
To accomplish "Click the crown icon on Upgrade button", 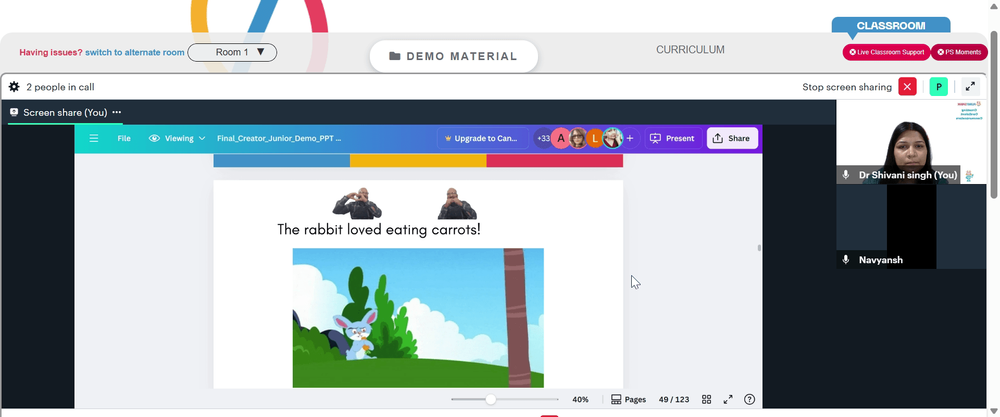I will [x=448, y=138].
